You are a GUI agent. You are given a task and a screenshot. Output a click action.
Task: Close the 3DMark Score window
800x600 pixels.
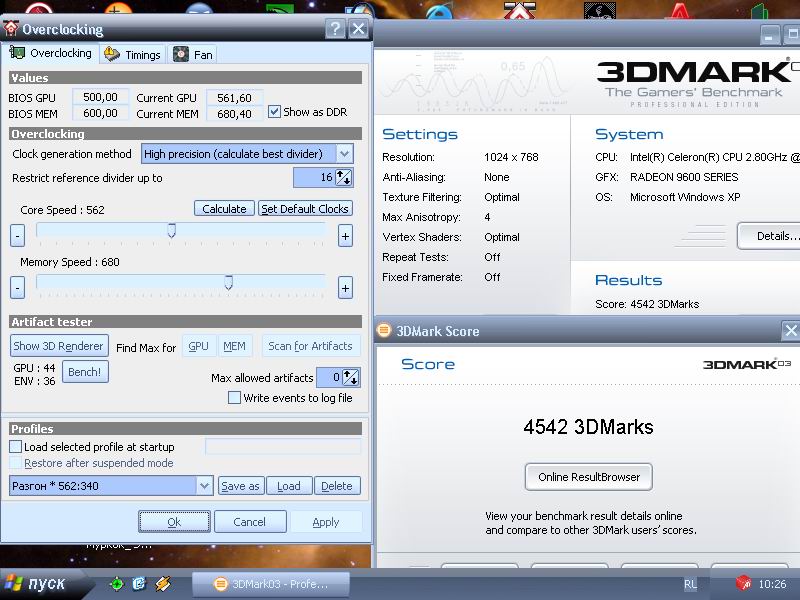(x=790, y=331)
